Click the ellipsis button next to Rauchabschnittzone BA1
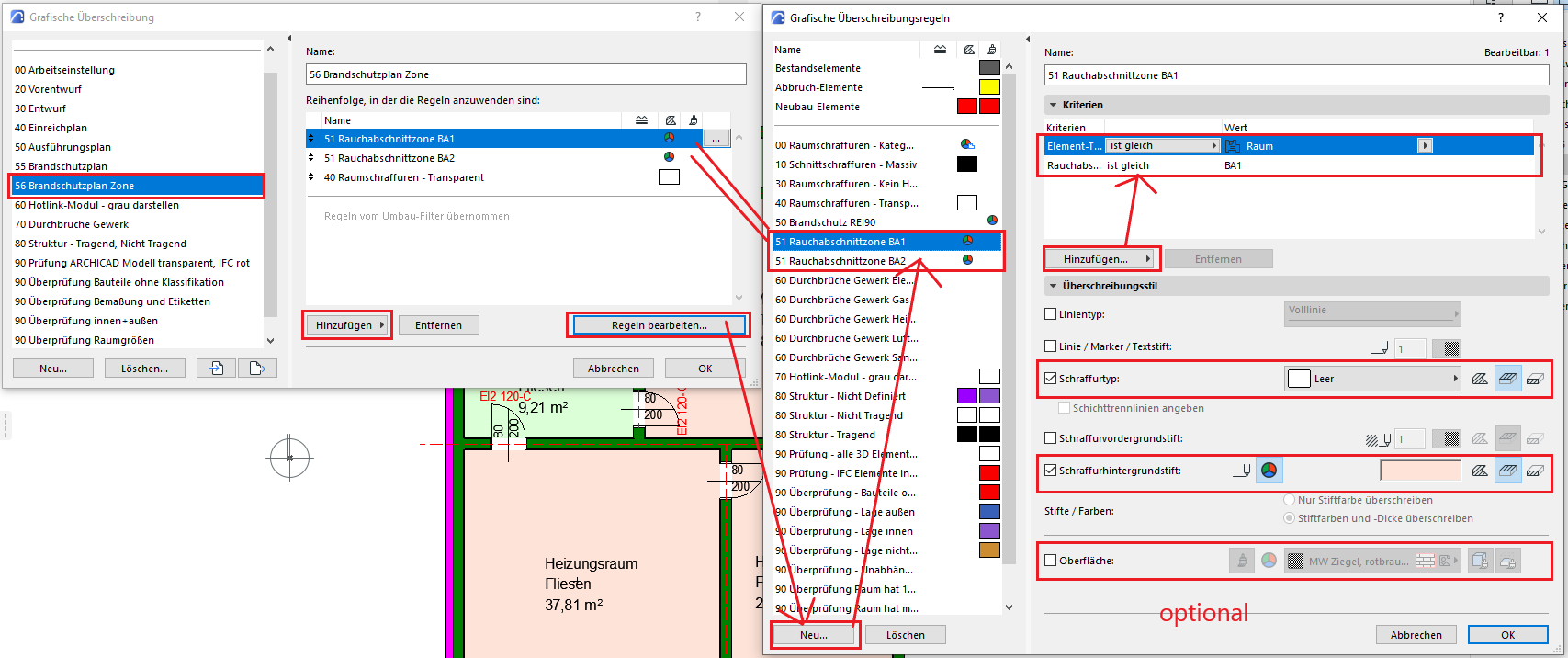Image resolution: width=1568 pixels, height=658 pixels. click(x=716, y=139)
